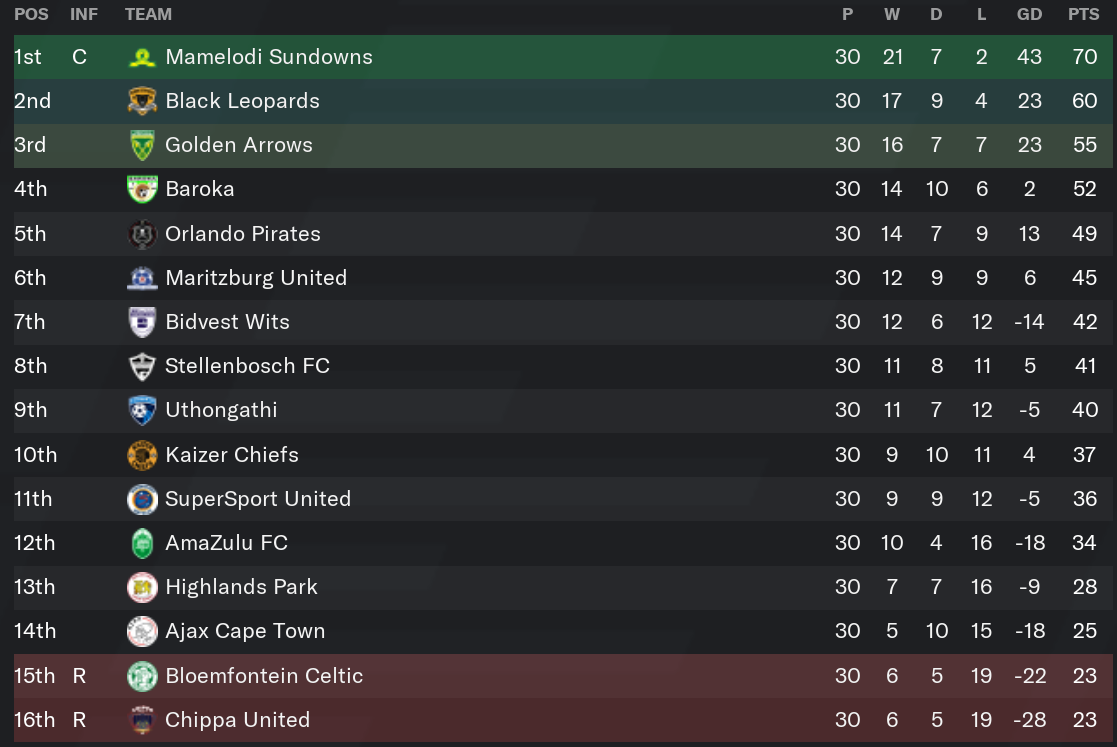This screenshot has height=747, width=1117.
Task: Click the Orlando Pirates skull badge
Action: [142, 234]
